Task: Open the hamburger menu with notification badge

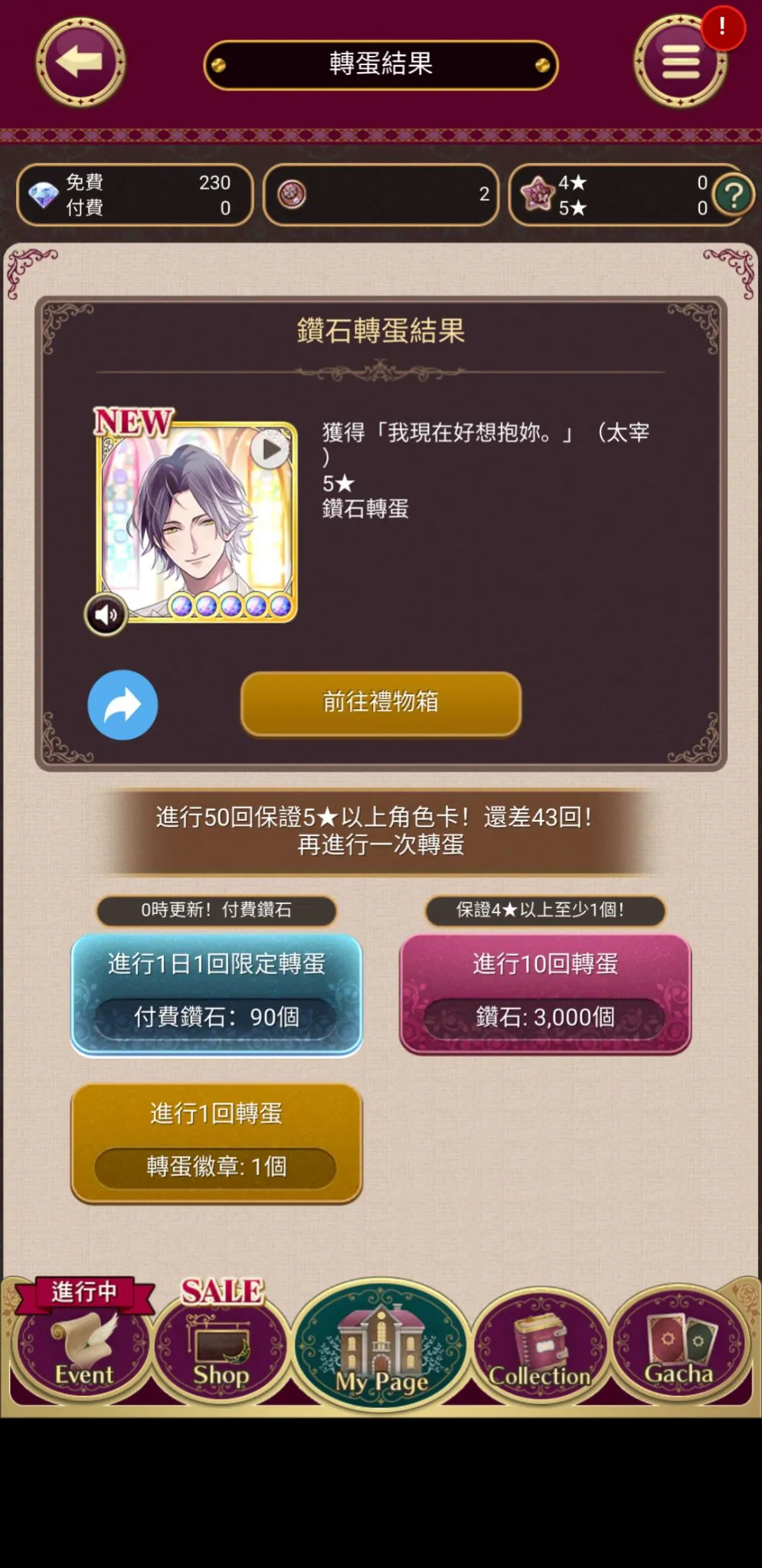Action: 681,62
